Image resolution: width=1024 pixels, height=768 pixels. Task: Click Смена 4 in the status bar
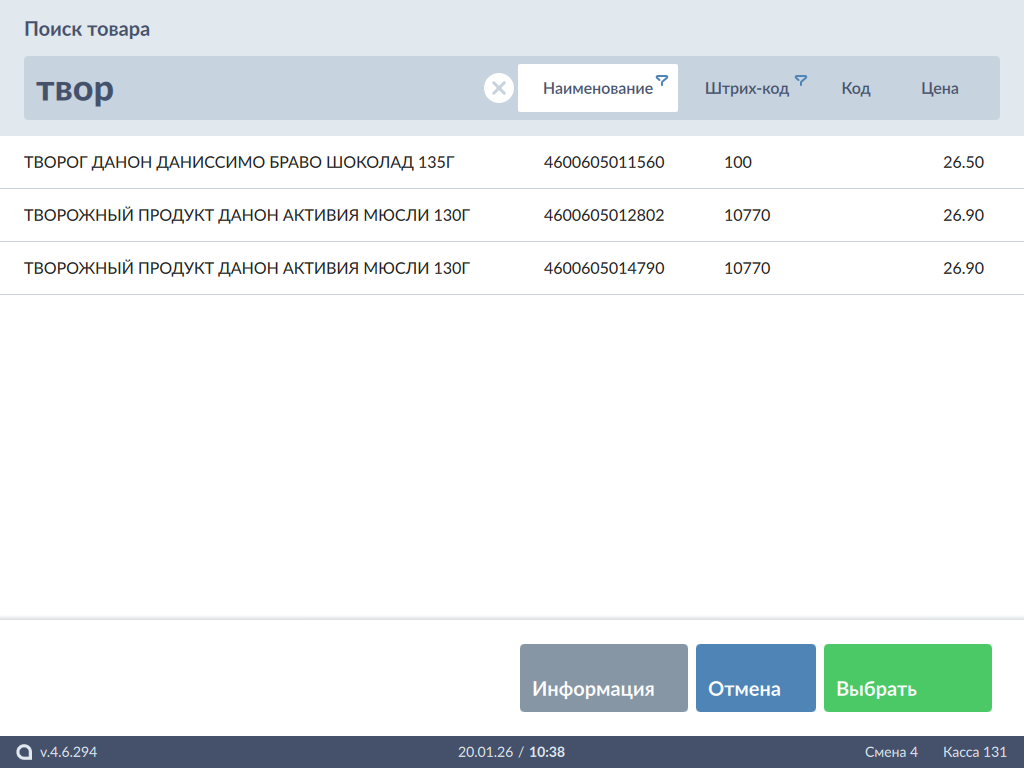click(x=891, y=752)
